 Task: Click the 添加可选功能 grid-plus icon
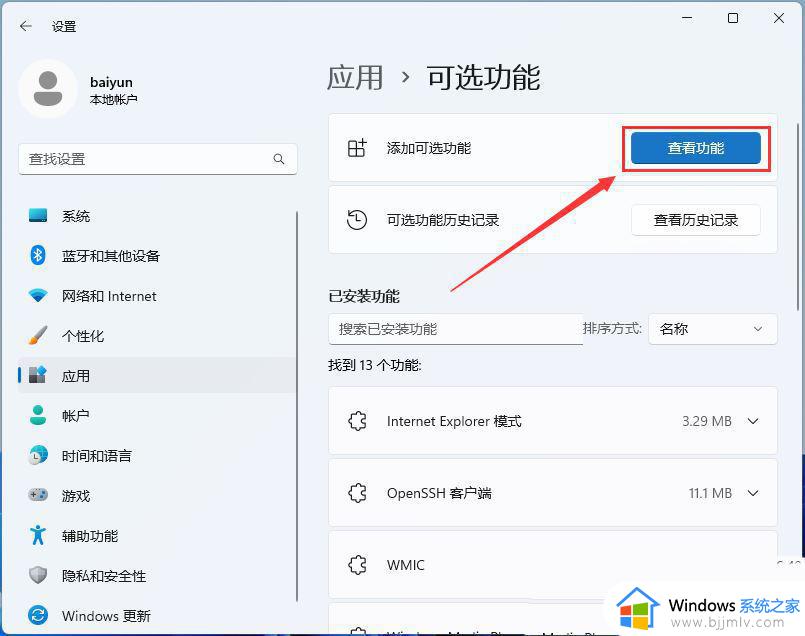tap(357, 148)
